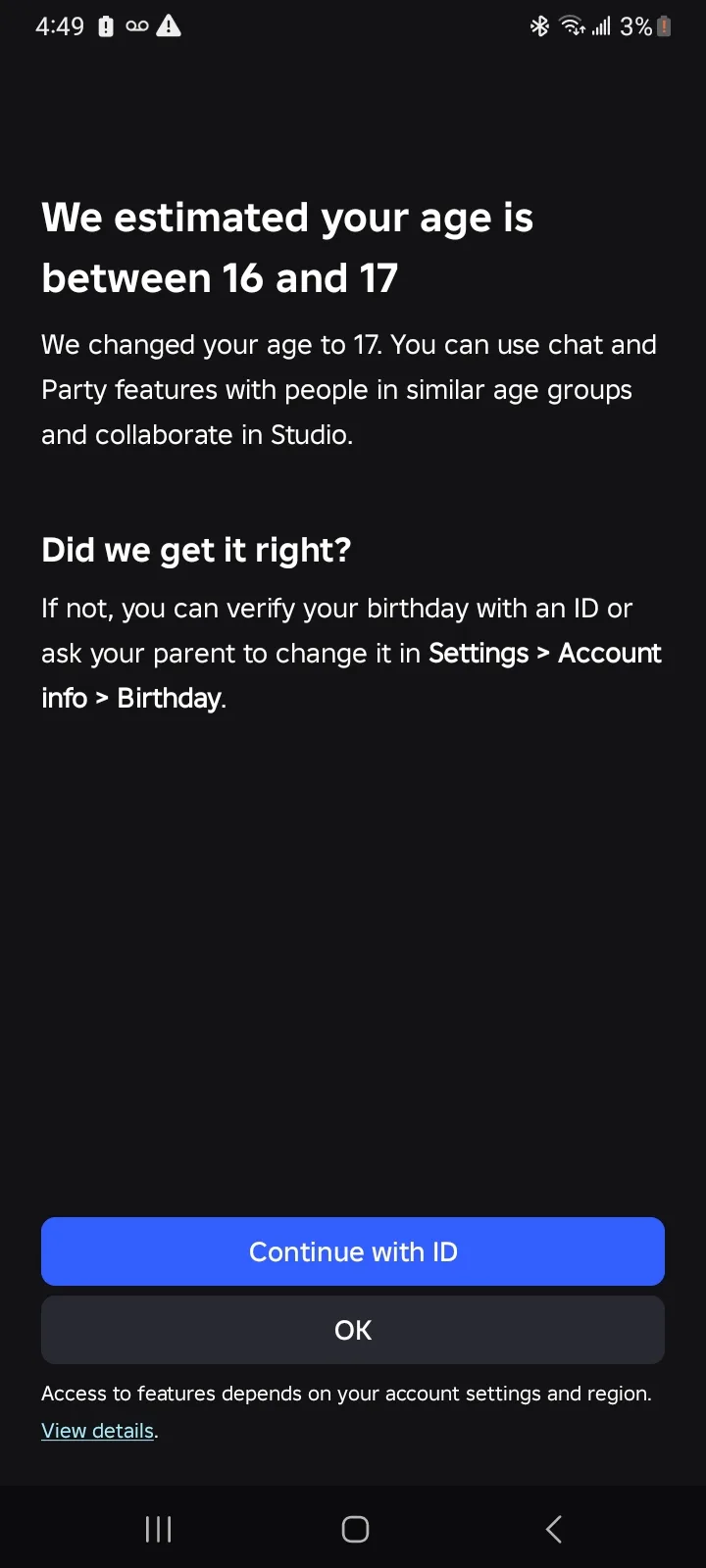Tap the cellular signal strength icon
This screenshot has height=1568, width=706.
[x=601, y=26]
